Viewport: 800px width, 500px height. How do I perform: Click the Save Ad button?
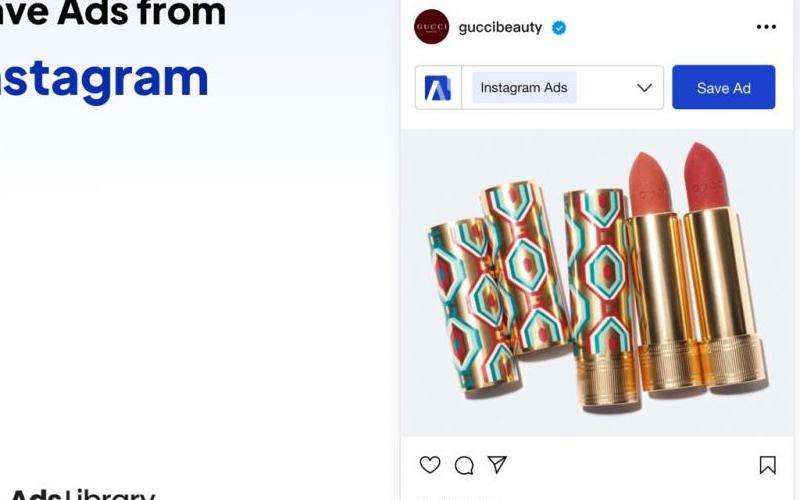point(723,87)
